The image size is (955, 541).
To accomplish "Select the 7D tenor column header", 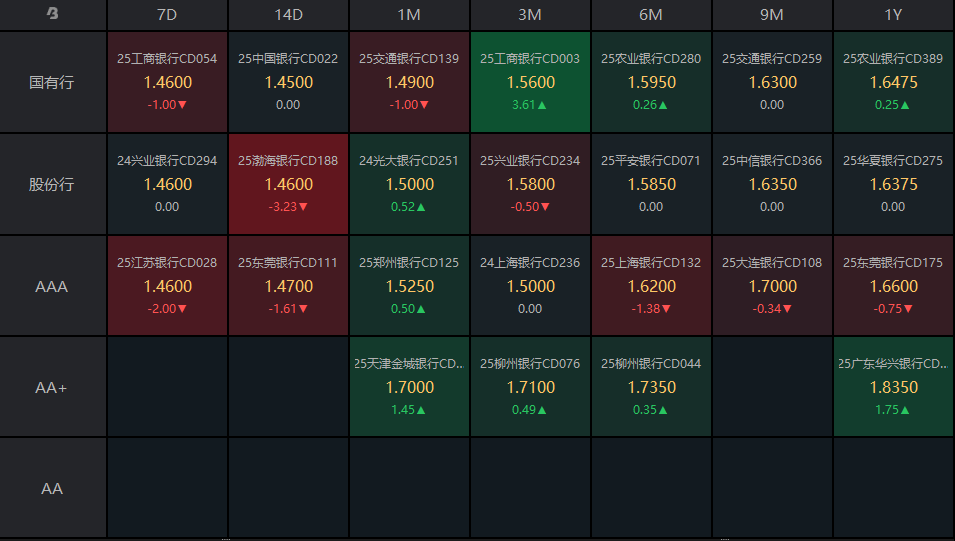I will click(x=167, y=15).
